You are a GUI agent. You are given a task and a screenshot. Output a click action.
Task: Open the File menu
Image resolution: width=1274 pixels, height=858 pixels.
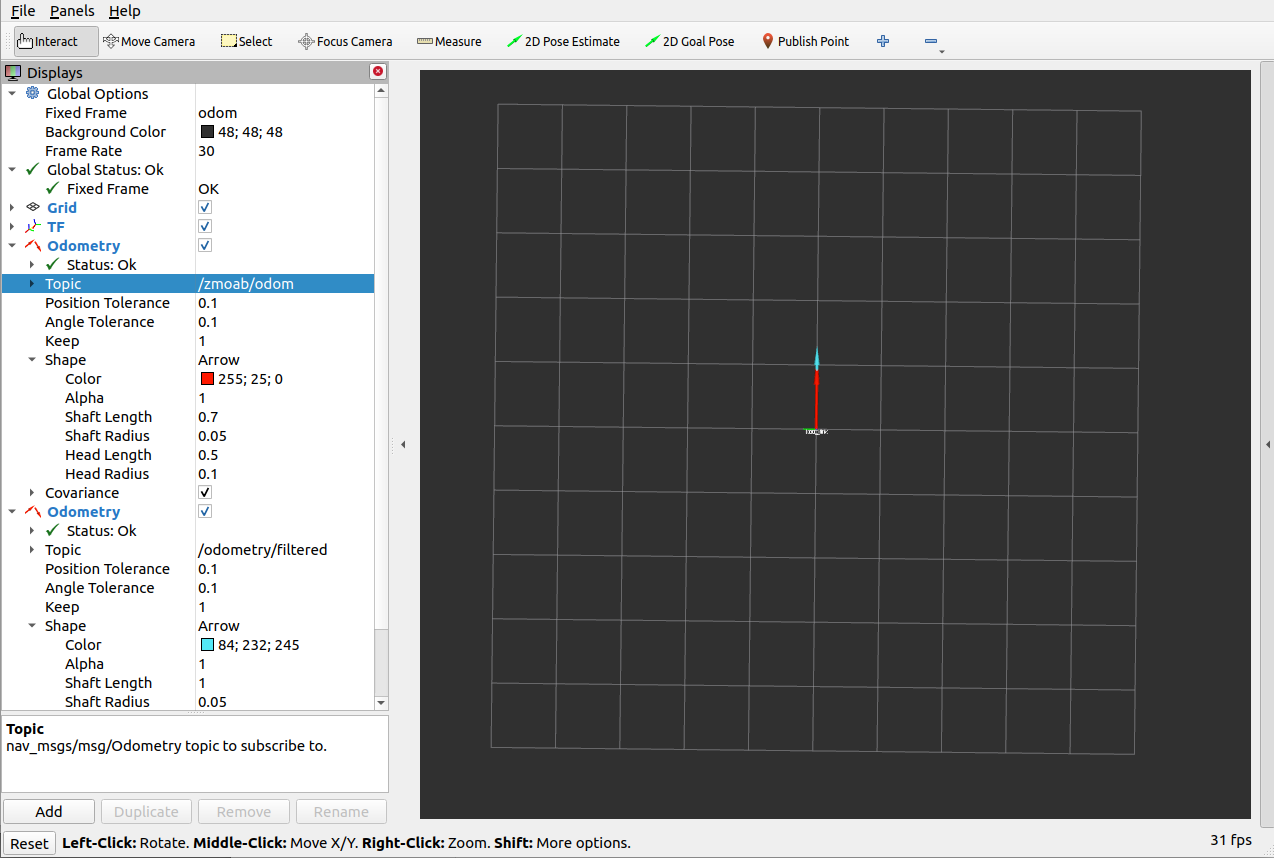tap(23, 11)
